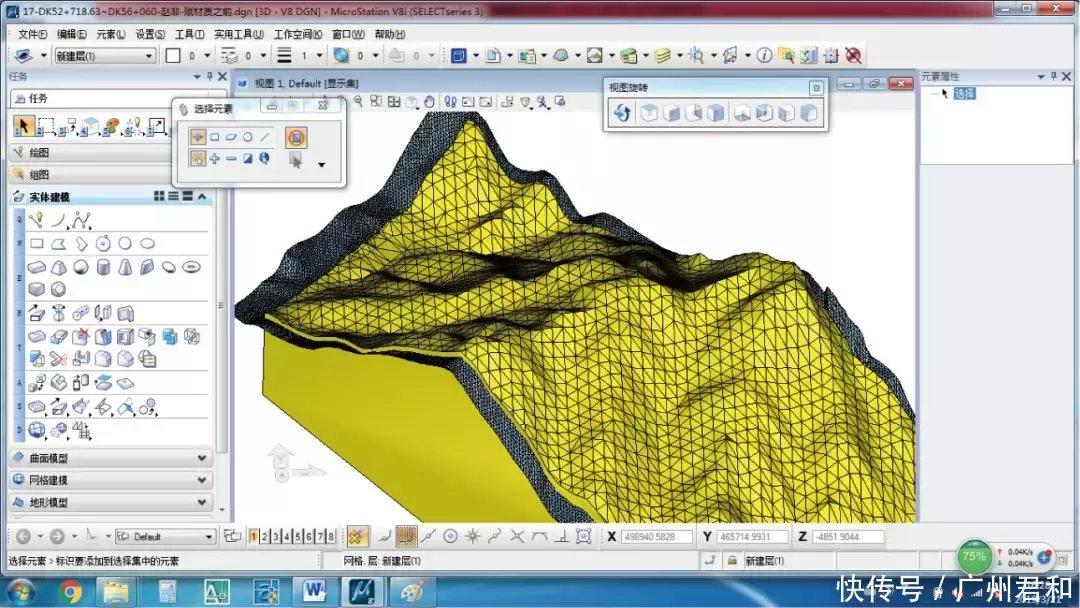Expand the 曲面模型 task group

(202, 458)
